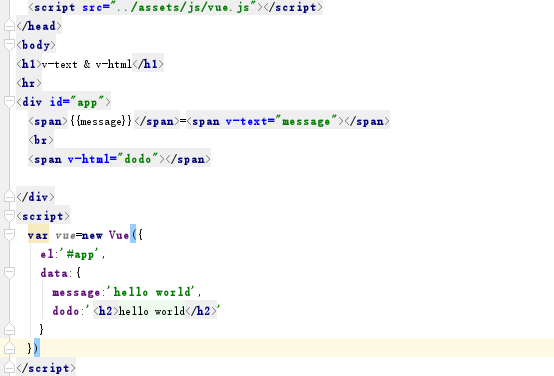Fold the 'data: {' object block
This screenshot has width=554, height=376.
tap(9, 273)
